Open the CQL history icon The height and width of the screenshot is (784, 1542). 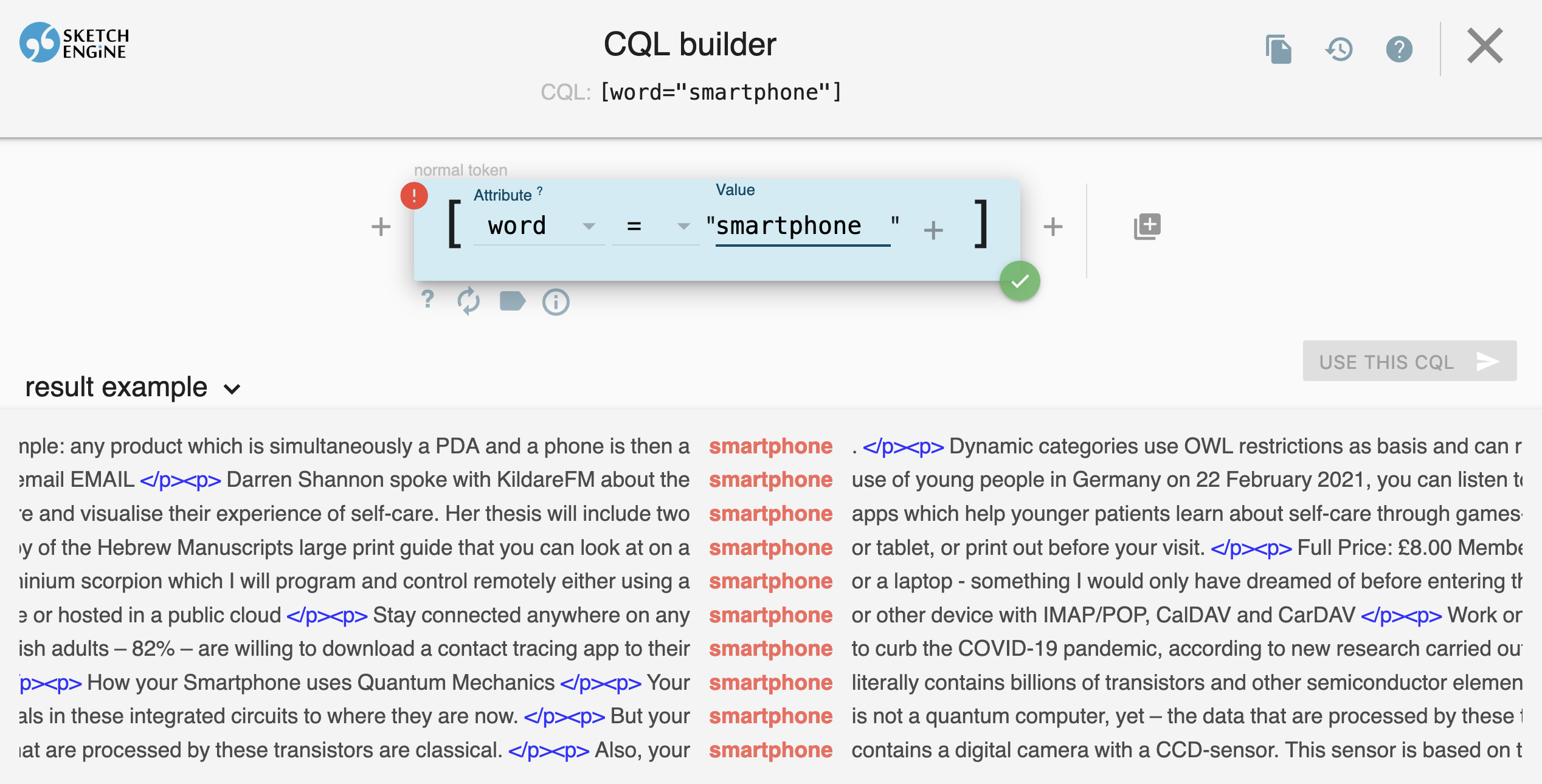pyautogui.click(x=1339, y=49)
